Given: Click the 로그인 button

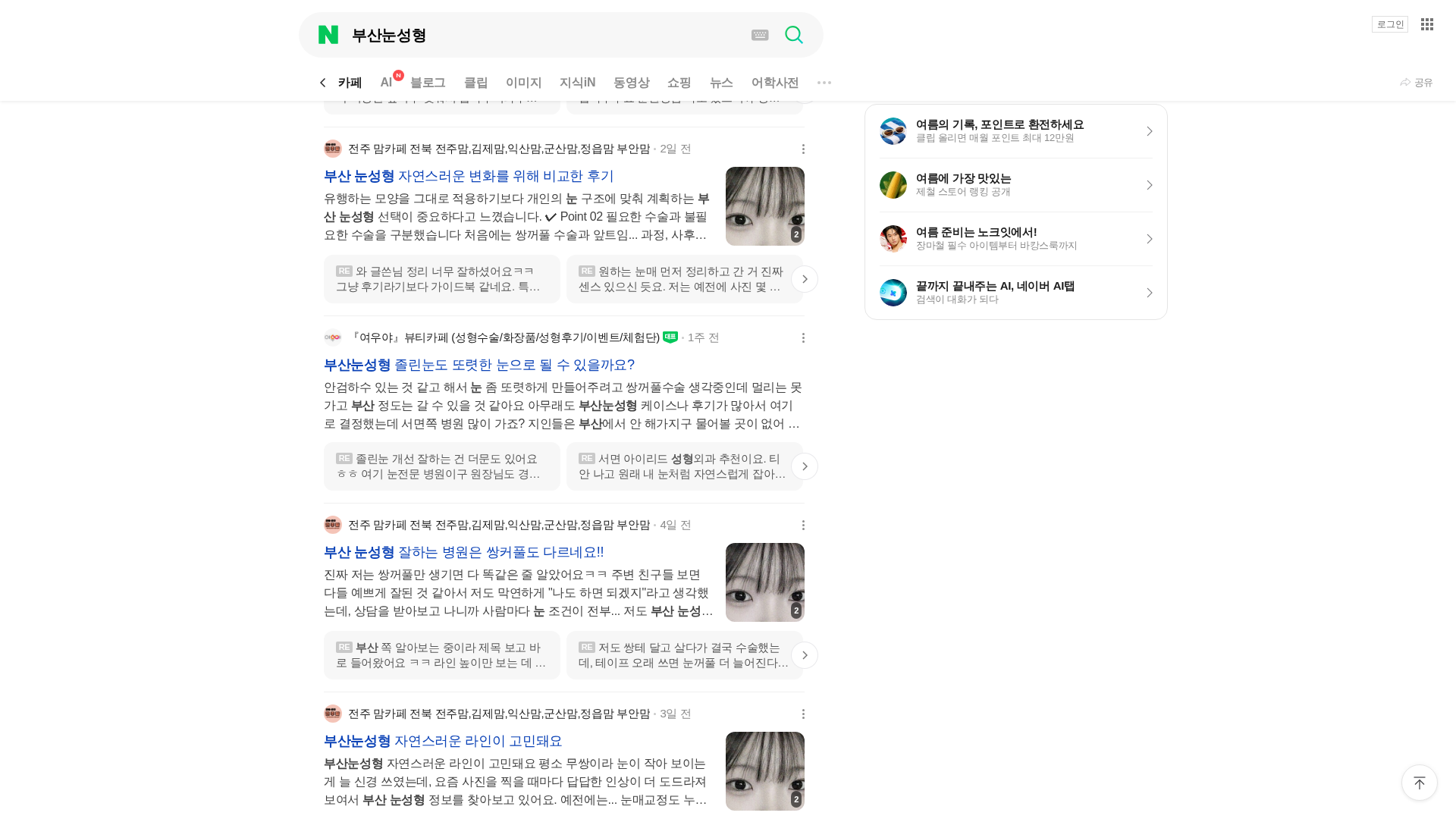Looking at the screenshot, I should (1390, 24).
